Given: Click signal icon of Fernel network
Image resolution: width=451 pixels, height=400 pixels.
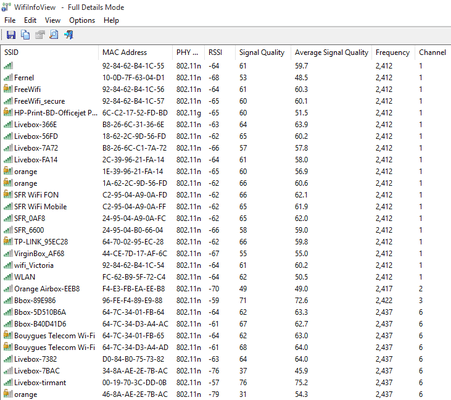Looking at the screenshot, I should tap(8, 78).
